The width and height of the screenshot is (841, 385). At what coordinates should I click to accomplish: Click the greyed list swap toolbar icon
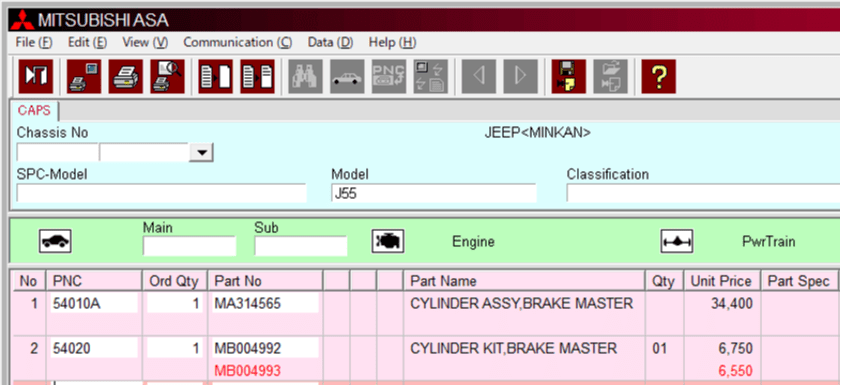[x=431, y=76]
